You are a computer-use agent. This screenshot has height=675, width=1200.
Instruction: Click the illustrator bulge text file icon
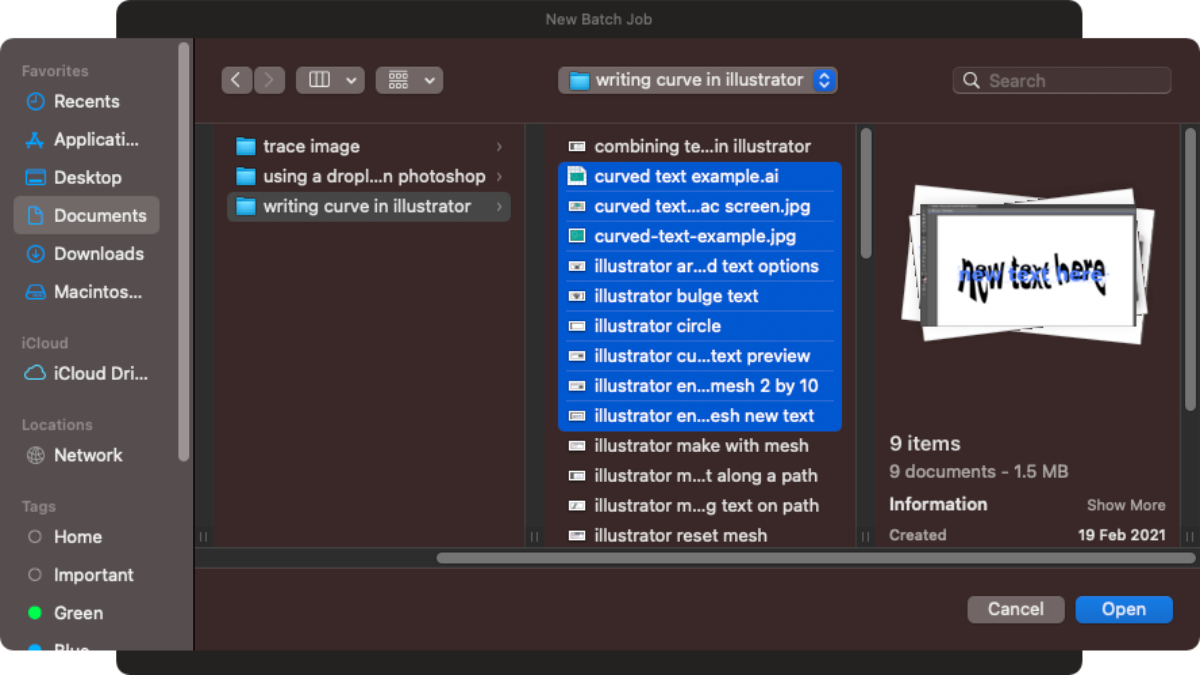[576, 296]
